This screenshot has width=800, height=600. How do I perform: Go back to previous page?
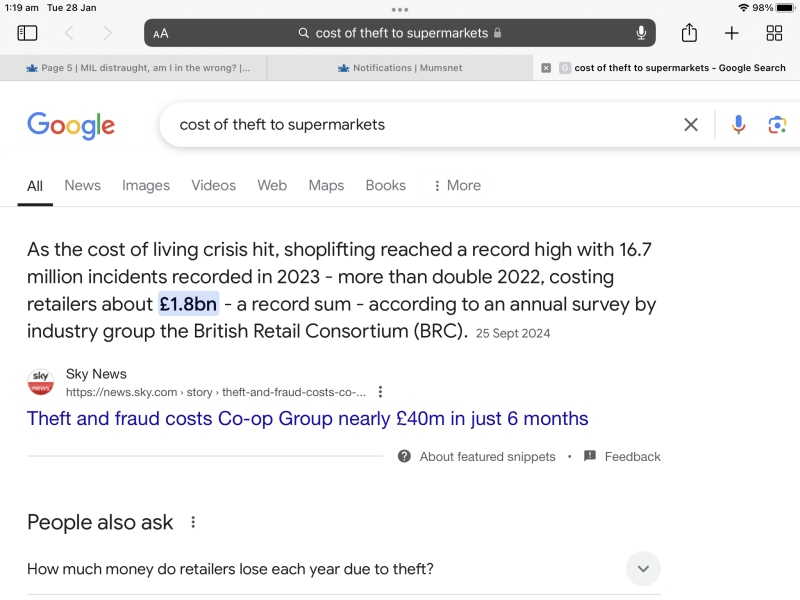tap(69, 33)
